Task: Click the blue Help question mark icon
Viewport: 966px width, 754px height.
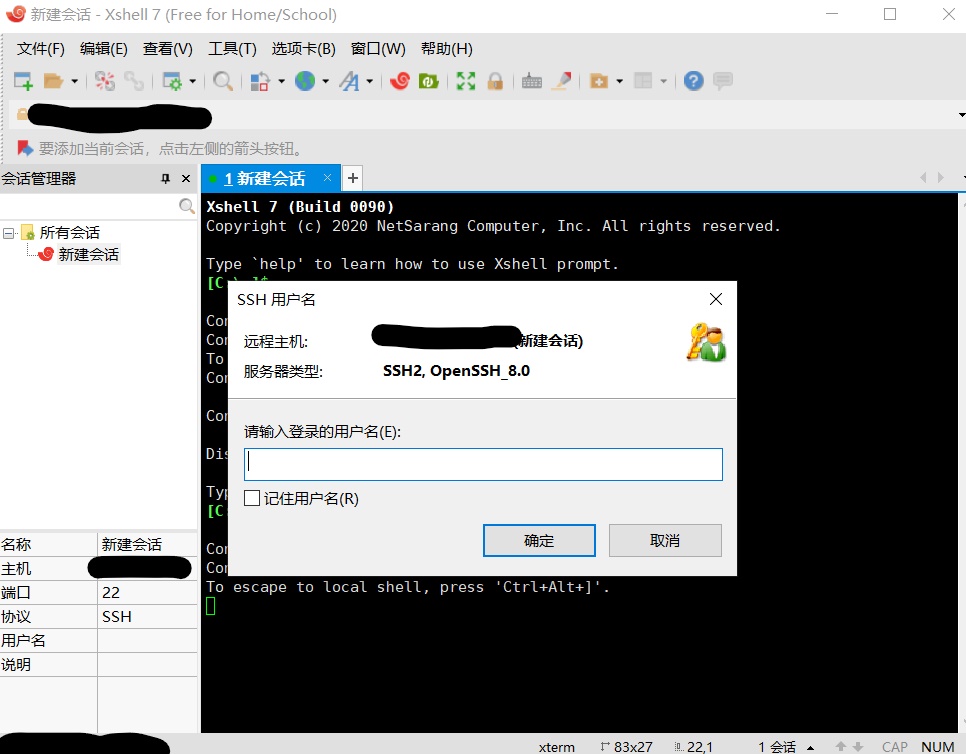Action: (694, 81)
